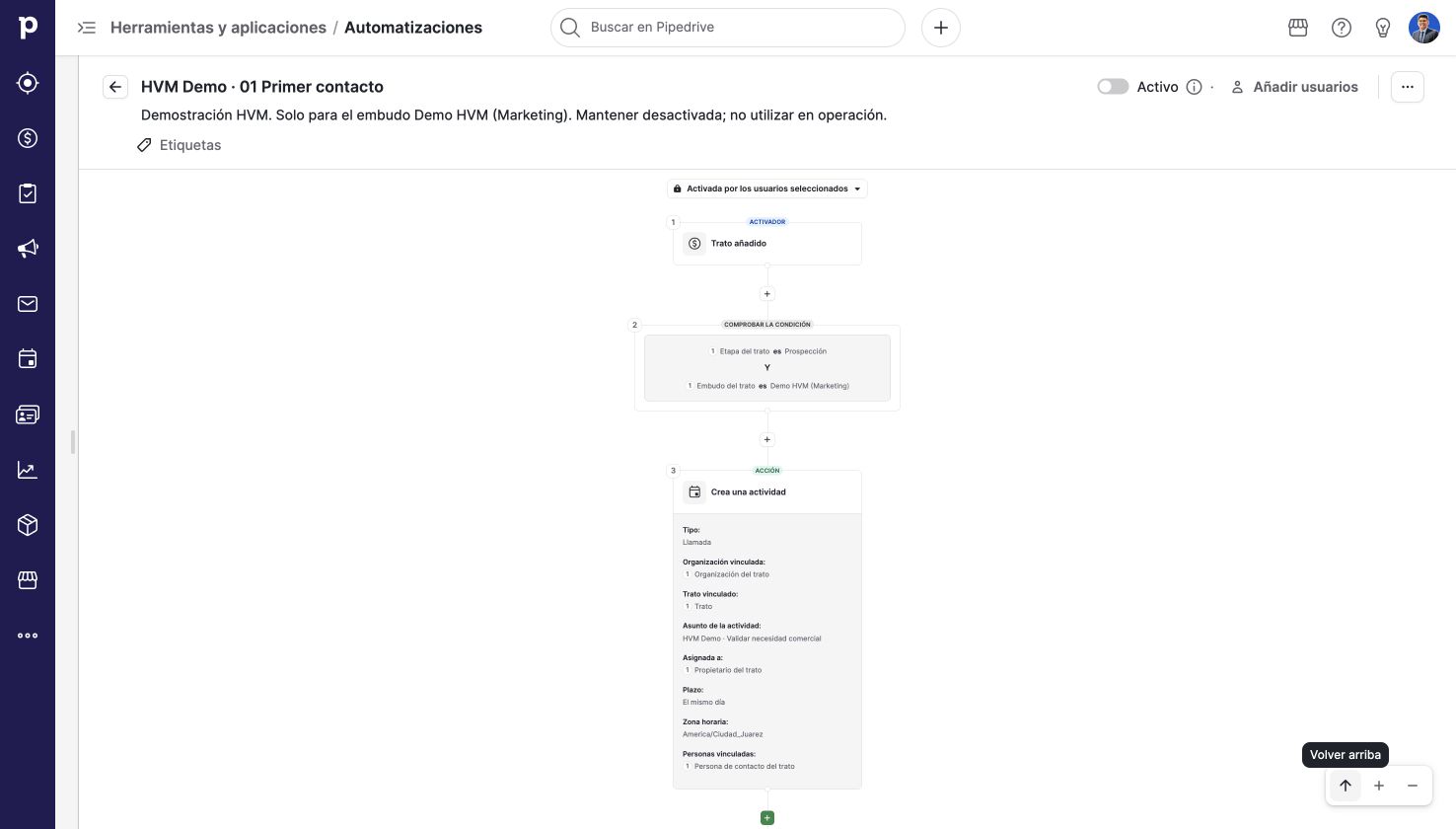Open More three-dots sidebar item

point(28,636)
